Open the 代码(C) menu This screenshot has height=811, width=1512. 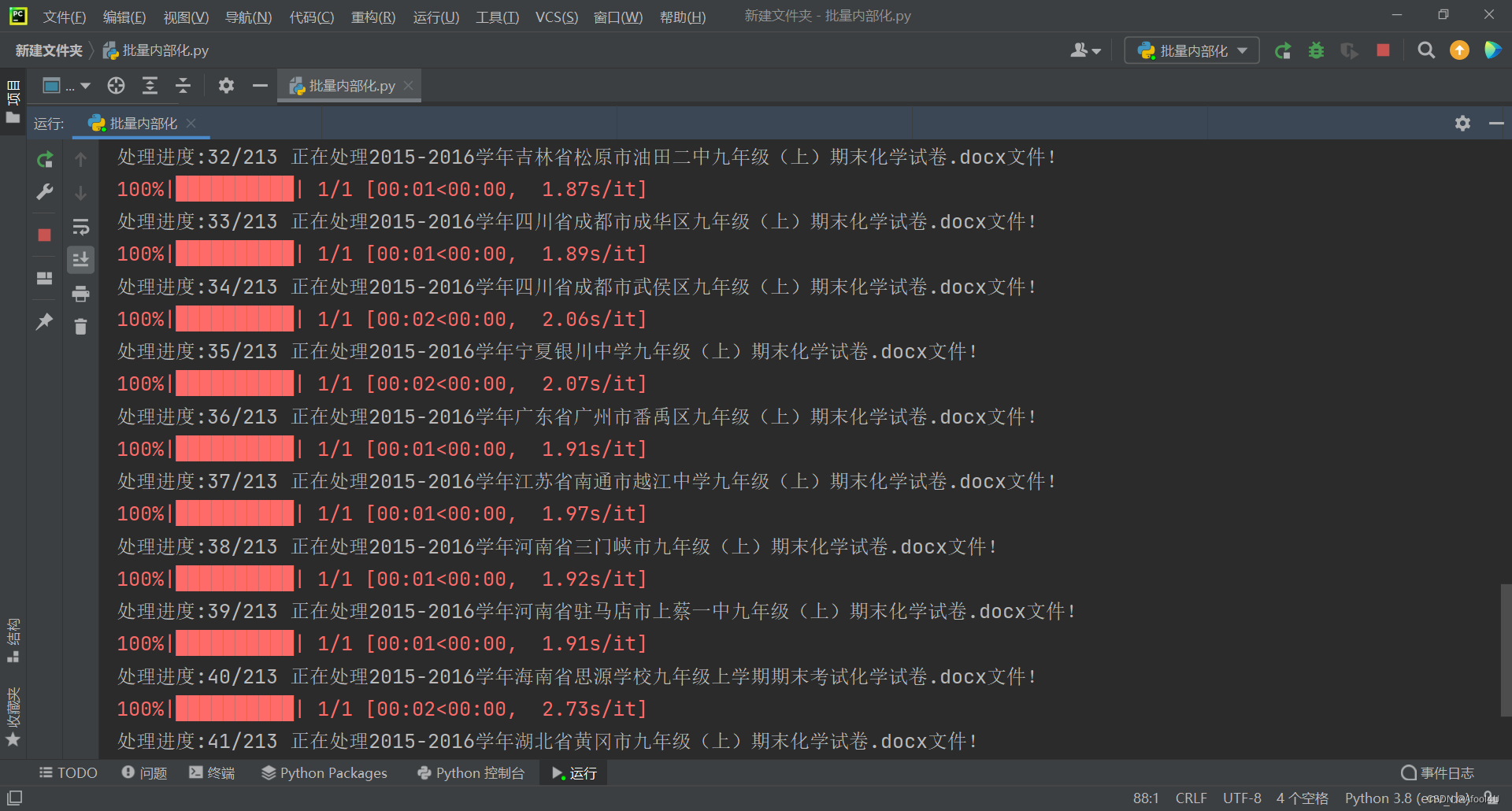tap(312, 17)
